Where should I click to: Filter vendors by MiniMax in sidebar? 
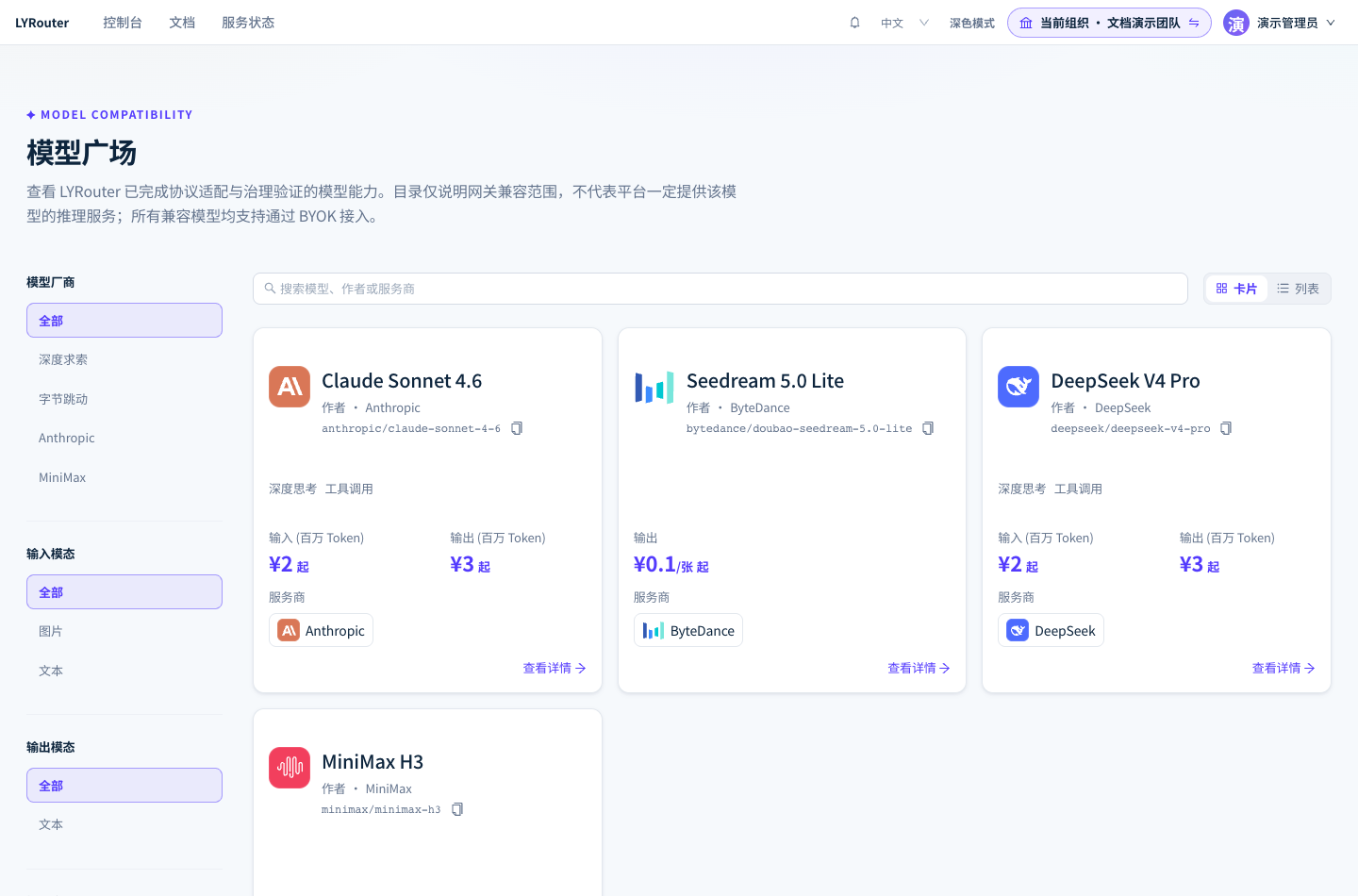pyautogui.click(x=124, y=477)
